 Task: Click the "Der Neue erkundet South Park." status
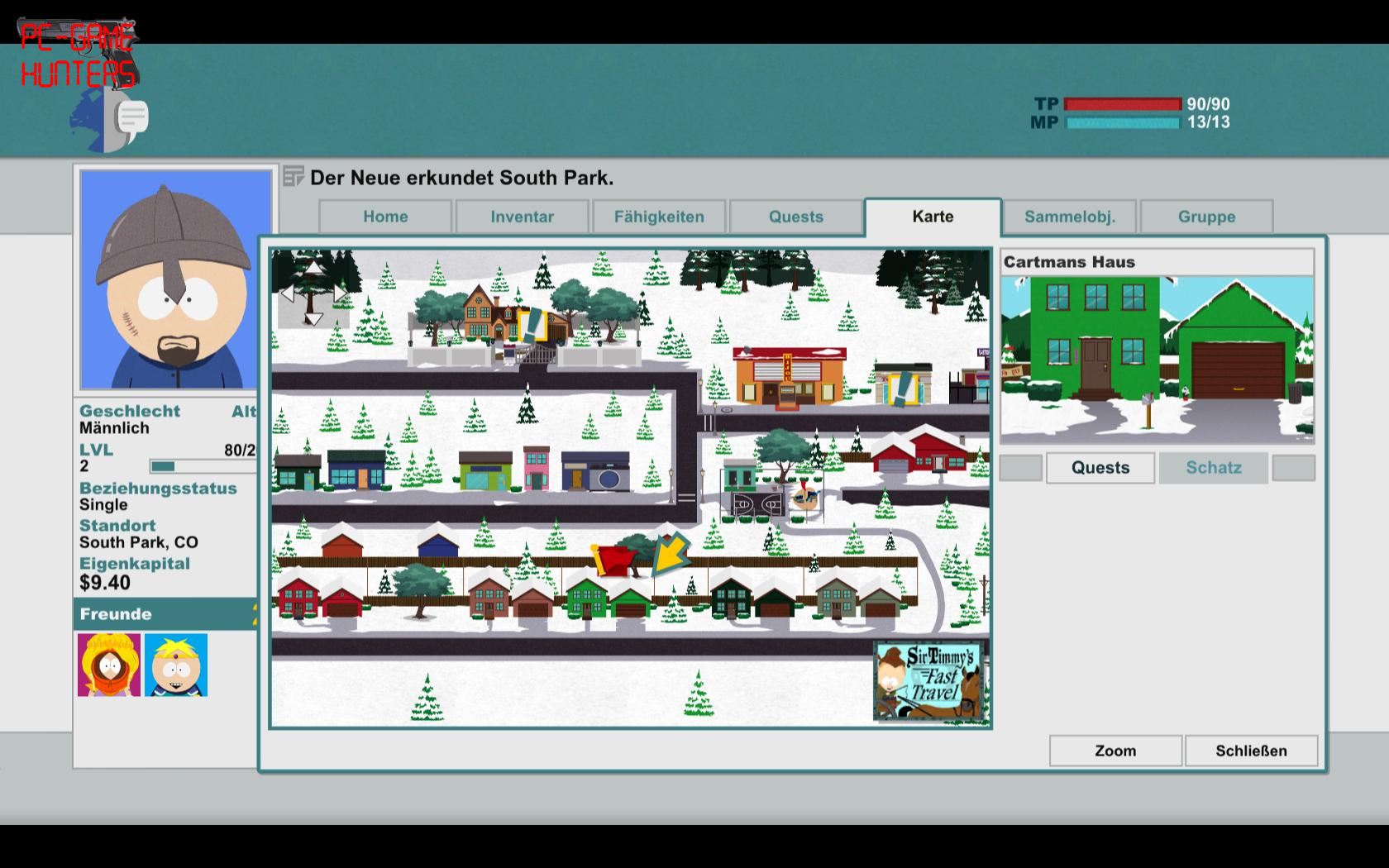point(461,178)
